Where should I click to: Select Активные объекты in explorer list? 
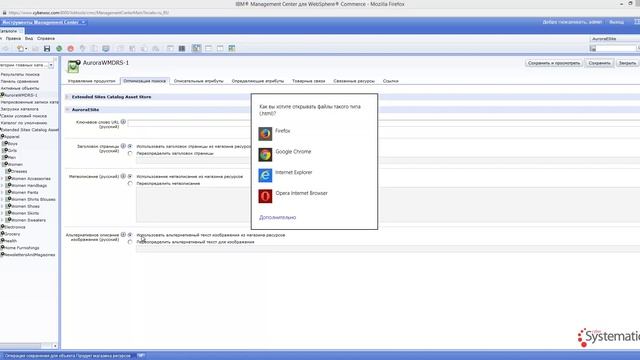[20, 88]
